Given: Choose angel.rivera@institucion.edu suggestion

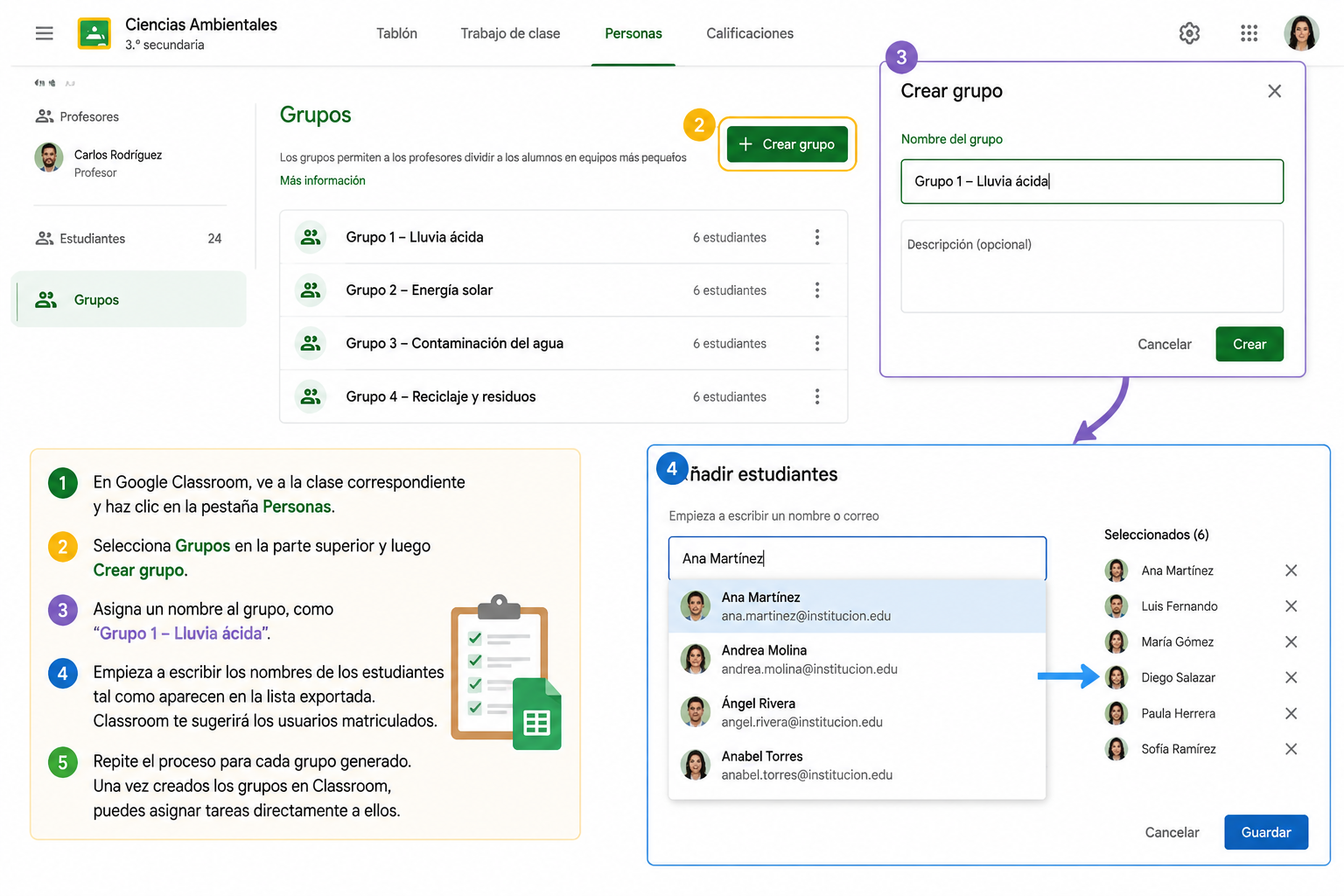Looking at the screenshot, I should click(x=857, y=712).
